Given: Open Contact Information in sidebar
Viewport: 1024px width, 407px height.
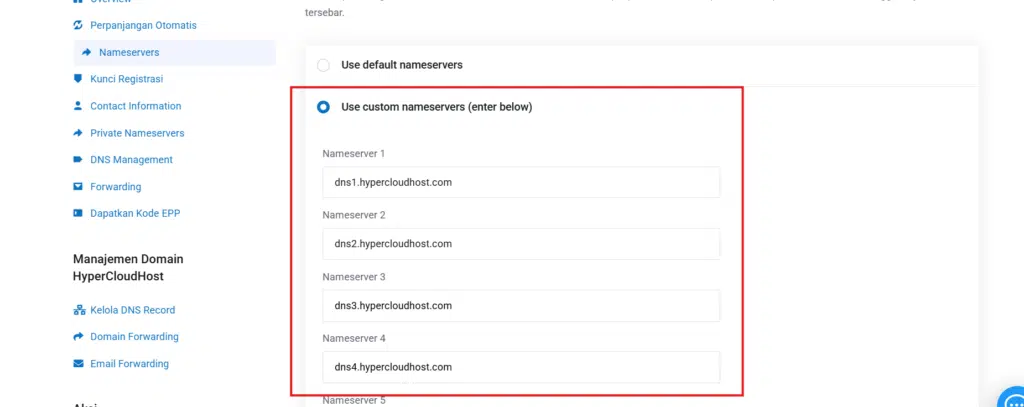Looking at the screenshot, I should pos(136,106).
